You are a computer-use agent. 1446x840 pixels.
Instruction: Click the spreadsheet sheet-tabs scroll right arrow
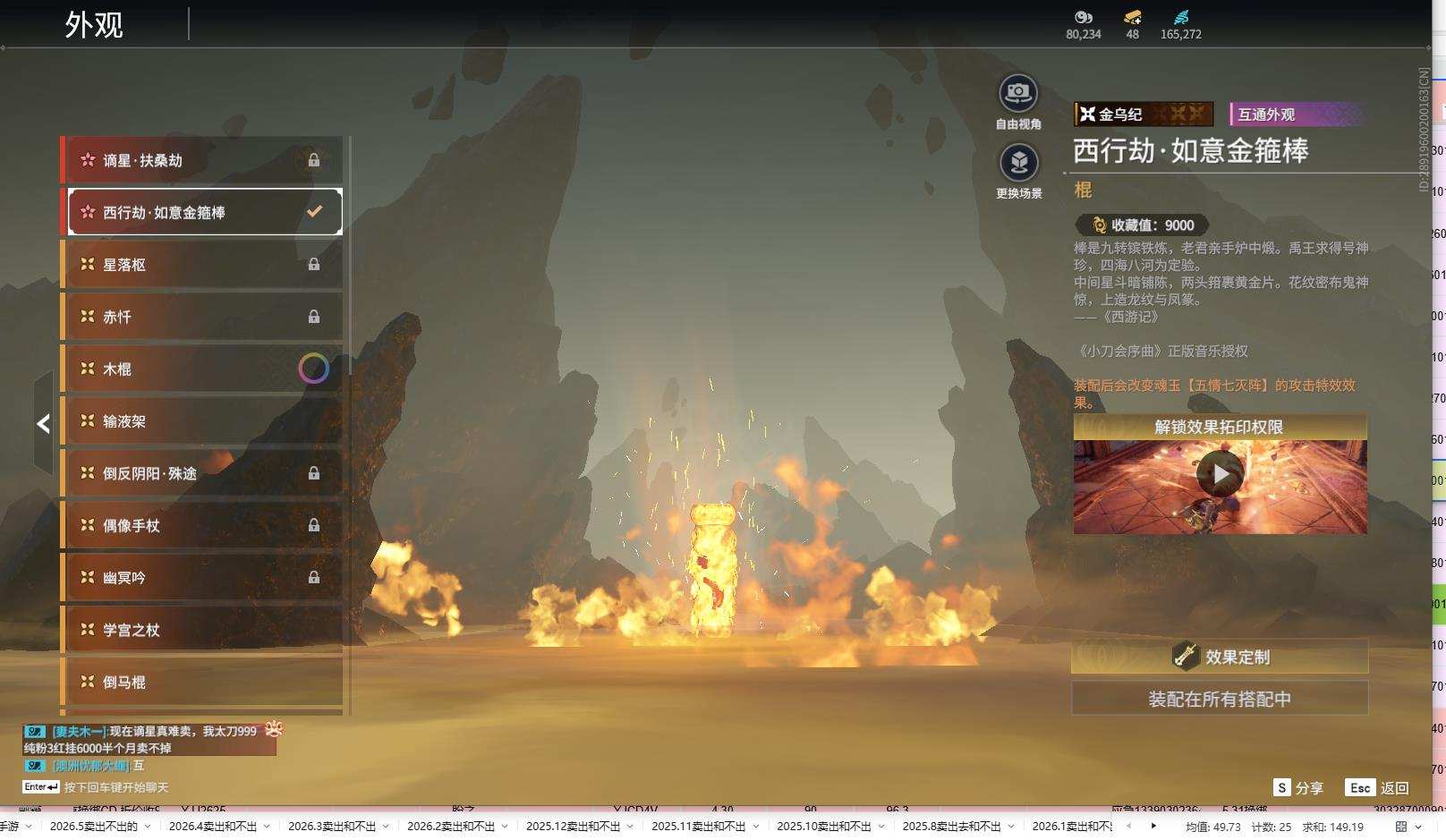[x=1153, y=826]
